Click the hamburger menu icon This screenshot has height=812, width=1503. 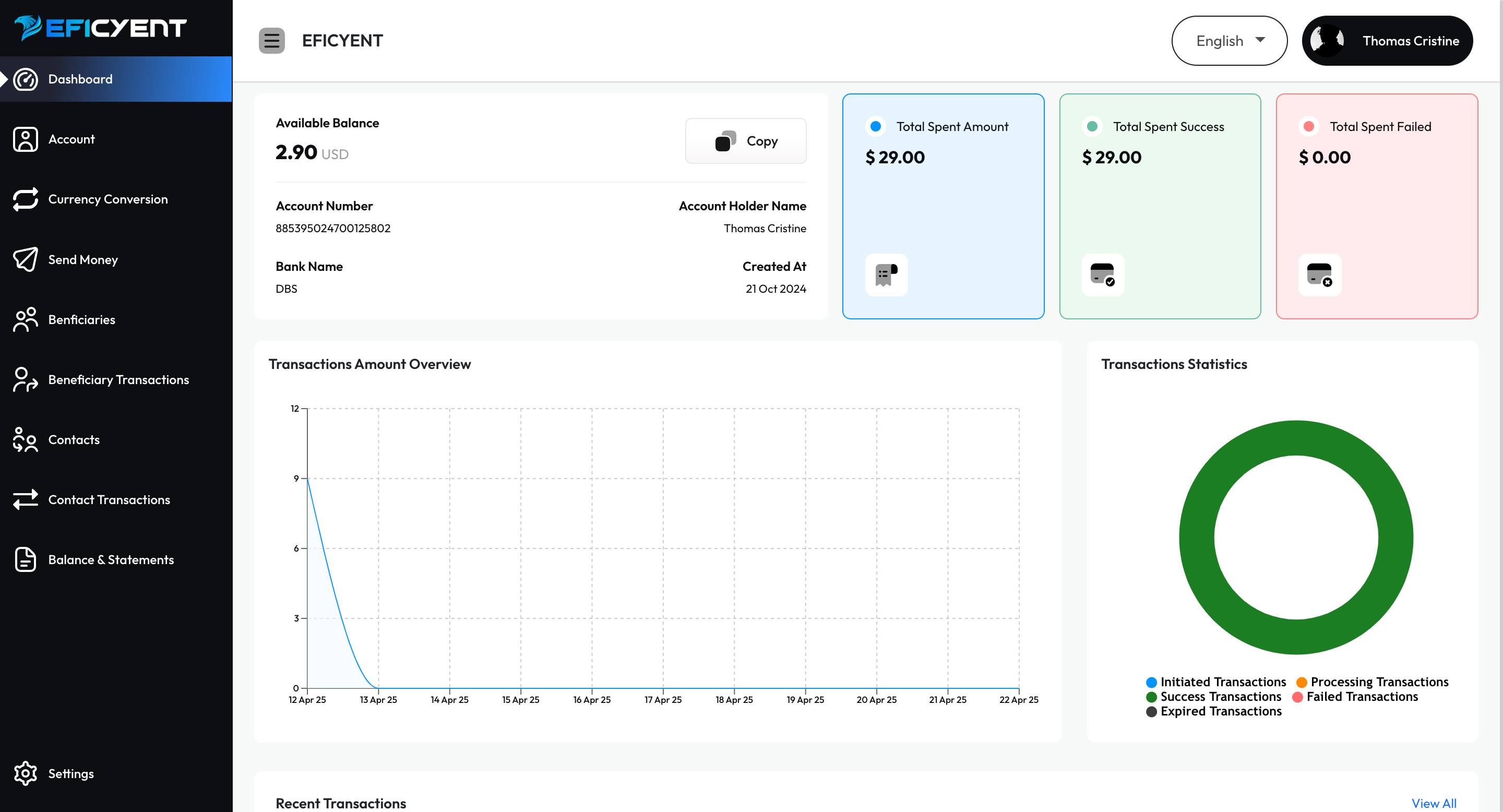point(271,41)
